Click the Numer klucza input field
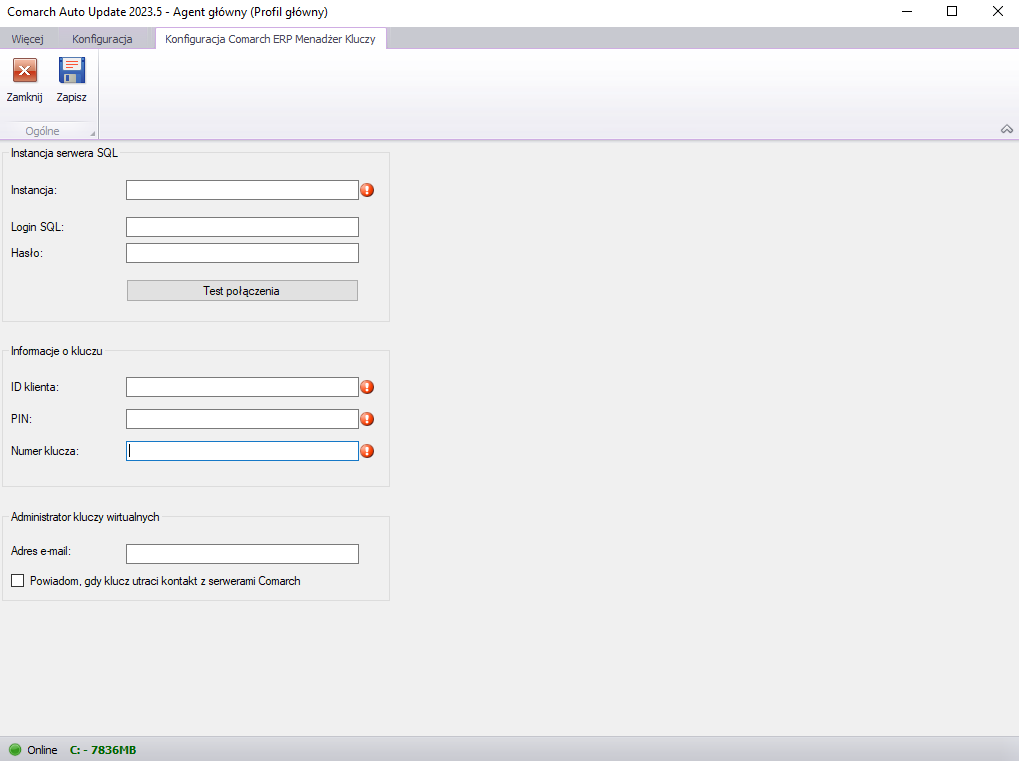The image size is (1019, 761). tap(242, 451)
